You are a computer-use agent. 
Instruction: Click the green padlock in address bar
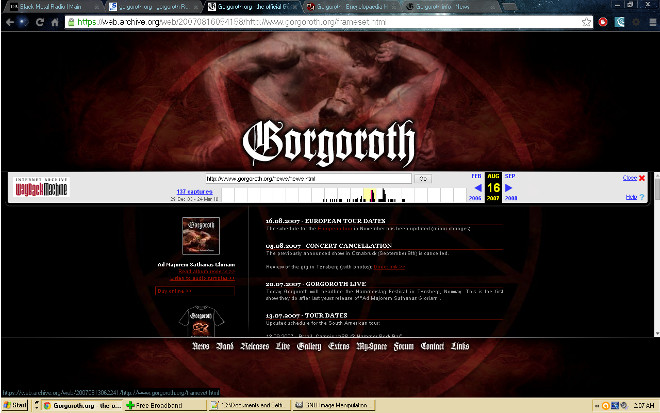point(71,22)
